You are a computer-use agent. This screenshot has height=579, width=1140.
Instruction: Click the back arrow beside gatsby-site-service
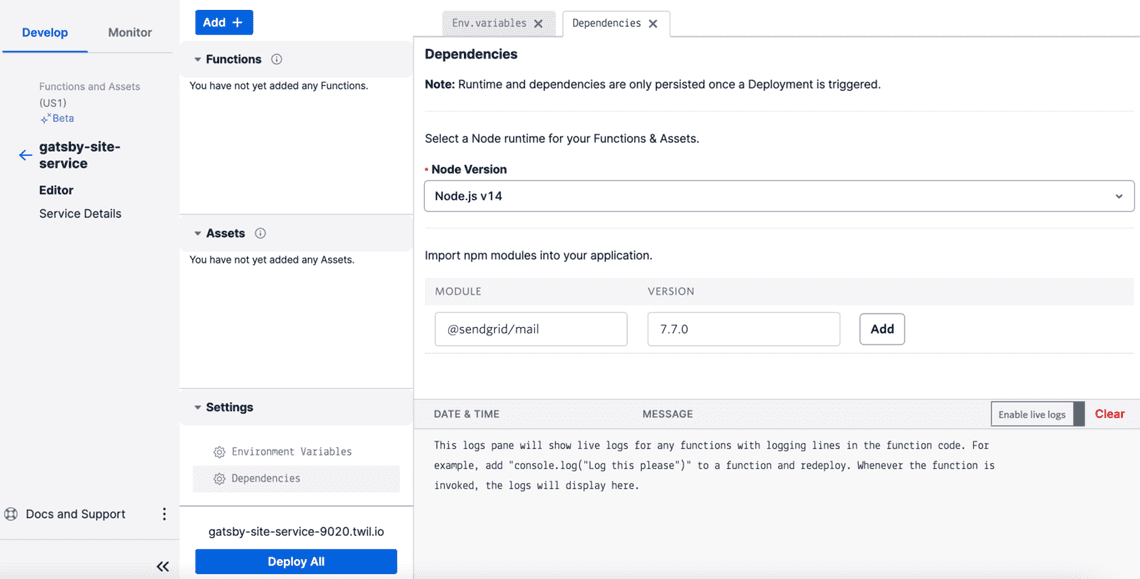25,155
